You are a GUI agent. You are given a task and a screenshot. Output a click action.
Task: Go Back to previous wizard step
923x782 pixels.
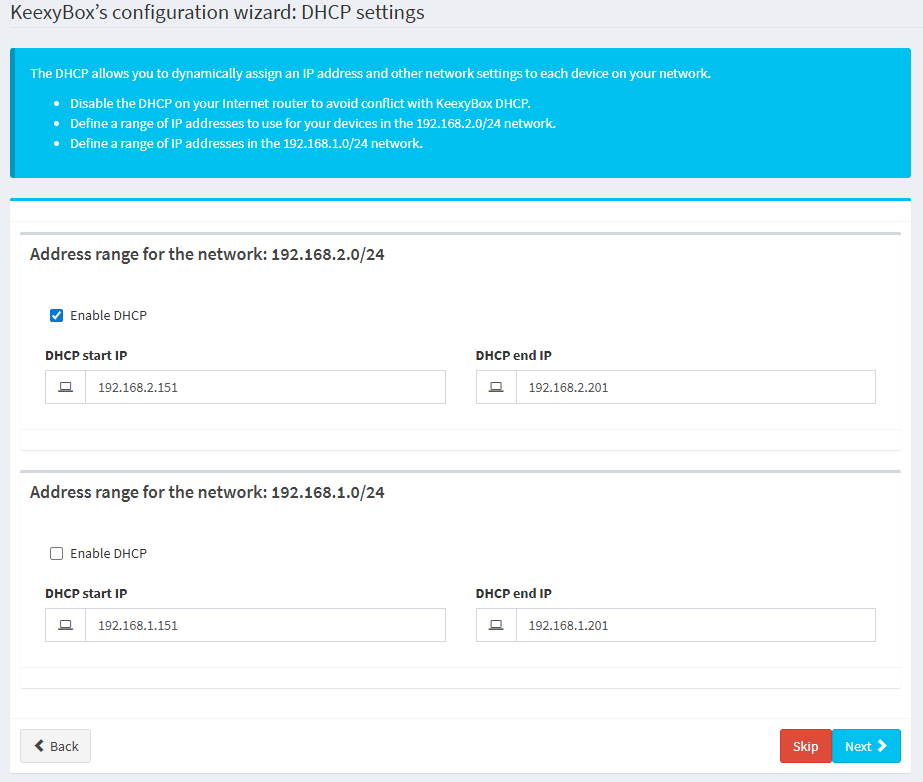[x=55, y=746]
